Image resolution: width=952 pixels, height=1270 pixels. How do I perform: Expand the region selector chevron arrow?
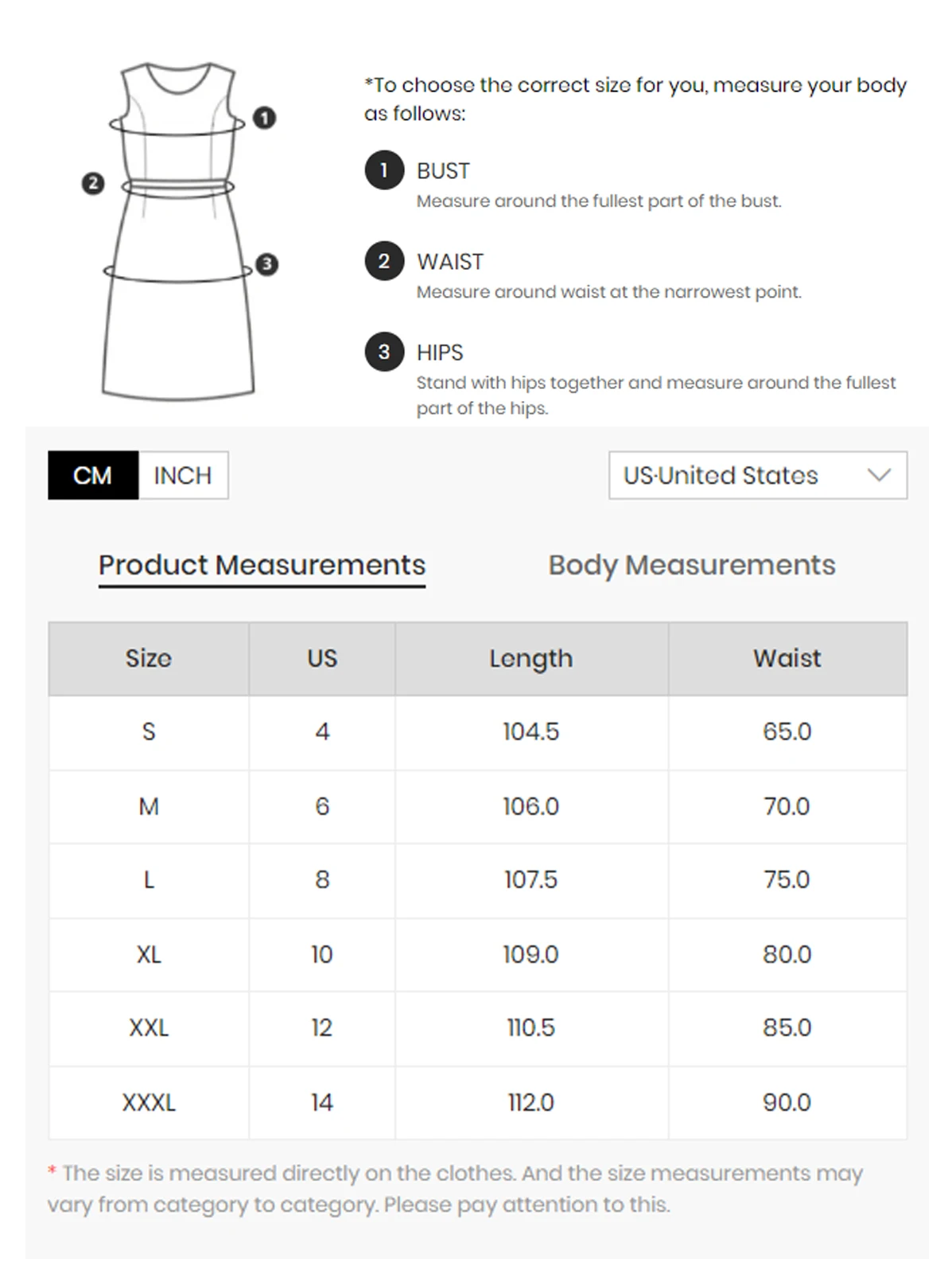pos(879,476)
